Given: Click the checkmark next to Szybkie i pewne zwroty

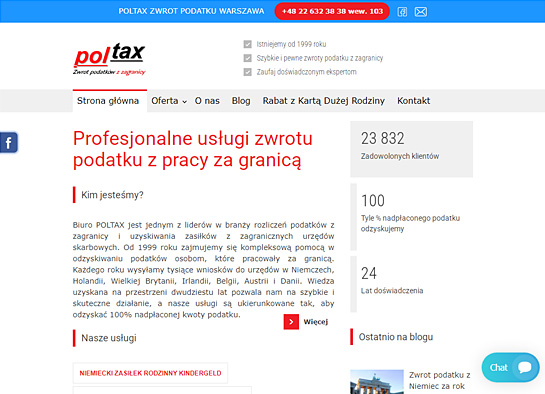Looking at the screenshot, I should click(247, 58).
